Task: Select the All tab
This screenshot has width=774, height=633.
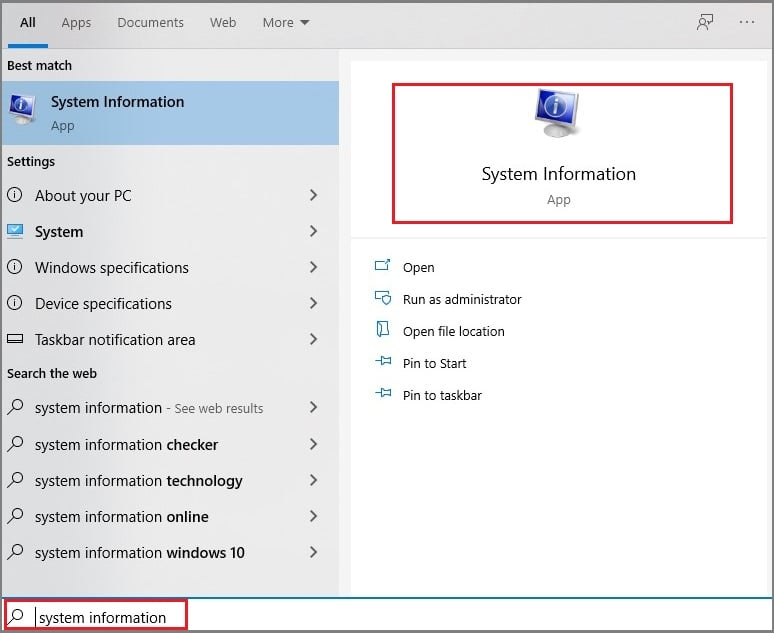Action: (x=28, y=22)
